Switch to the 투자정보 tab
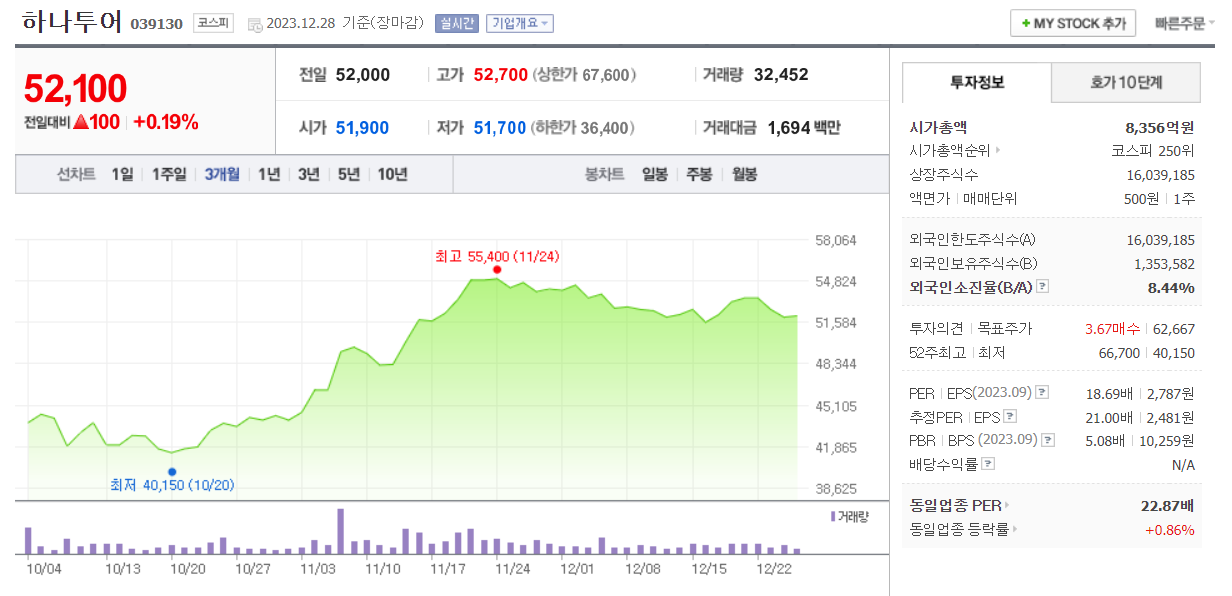The width and height of the screenshot is (1232, 596). (x=977, y=82)
